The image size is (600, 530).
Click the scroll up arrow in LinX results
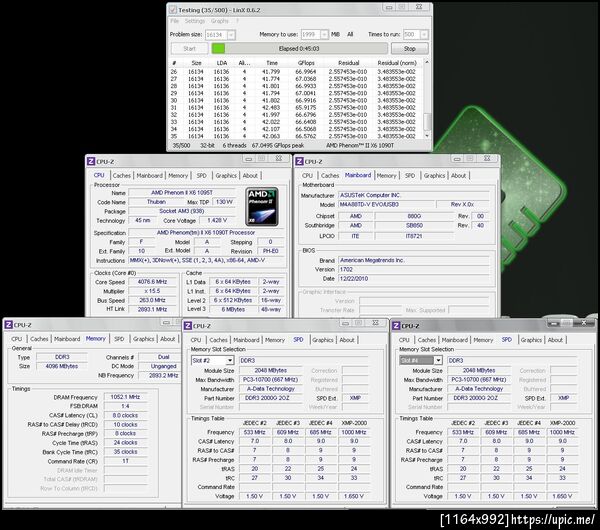(427, 62)
